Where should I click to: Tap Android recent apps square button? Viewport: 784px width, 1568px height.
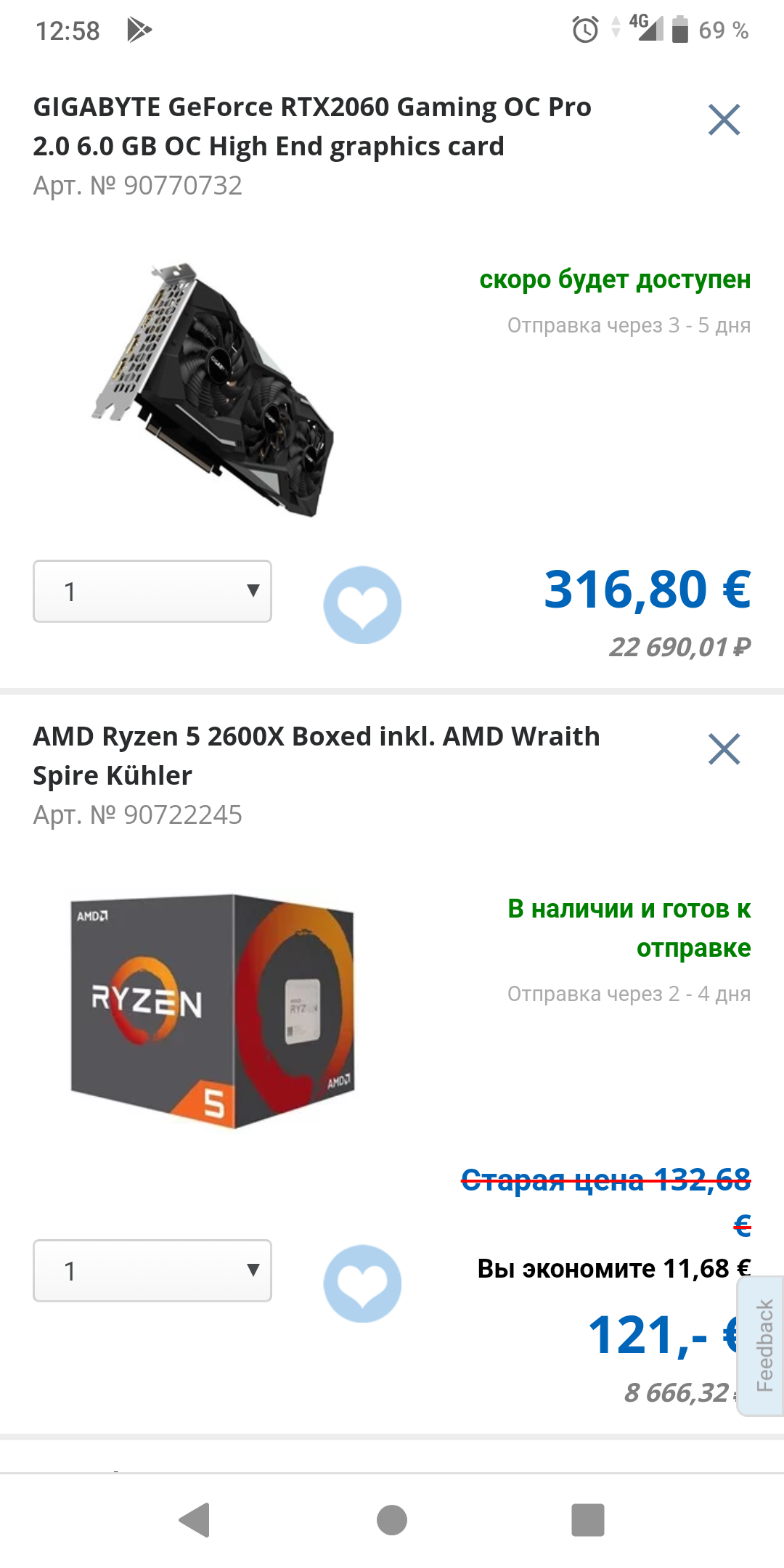click(588, 1520)
